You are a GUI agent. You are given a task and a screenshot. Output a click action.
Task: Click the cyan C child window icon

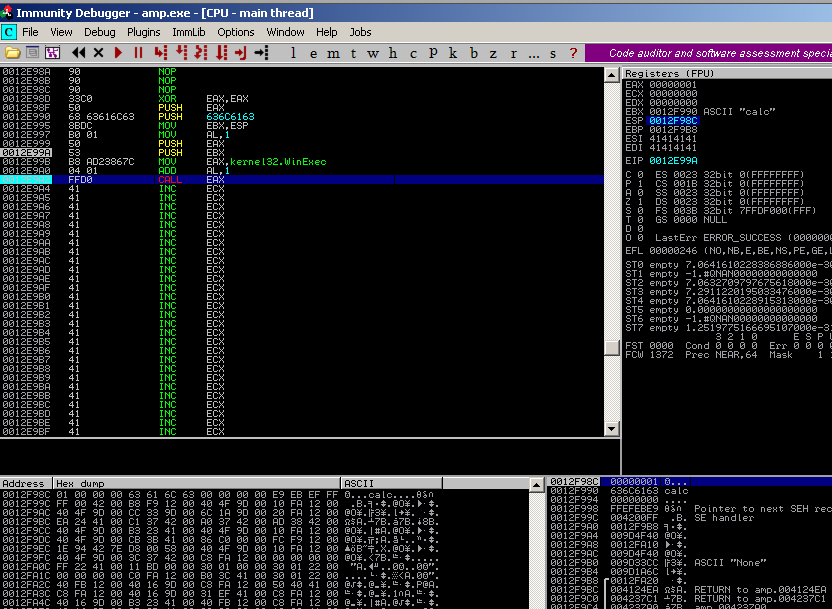8,32
